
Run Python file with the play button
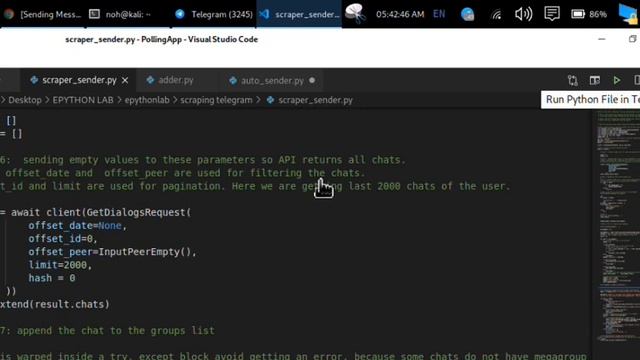pos(617,80)
